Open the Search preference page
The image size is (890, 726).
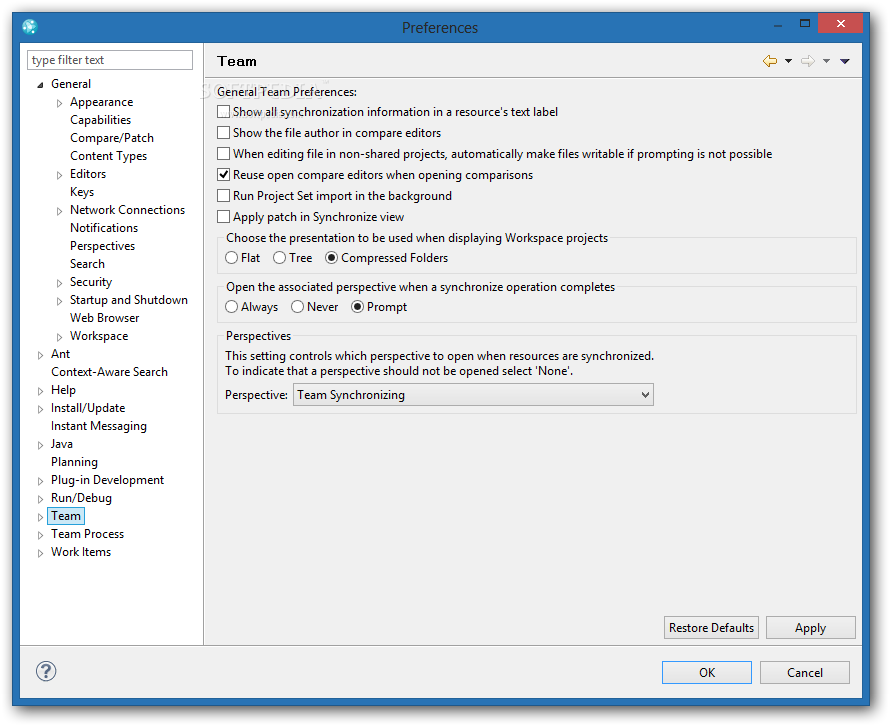point(87,264)
